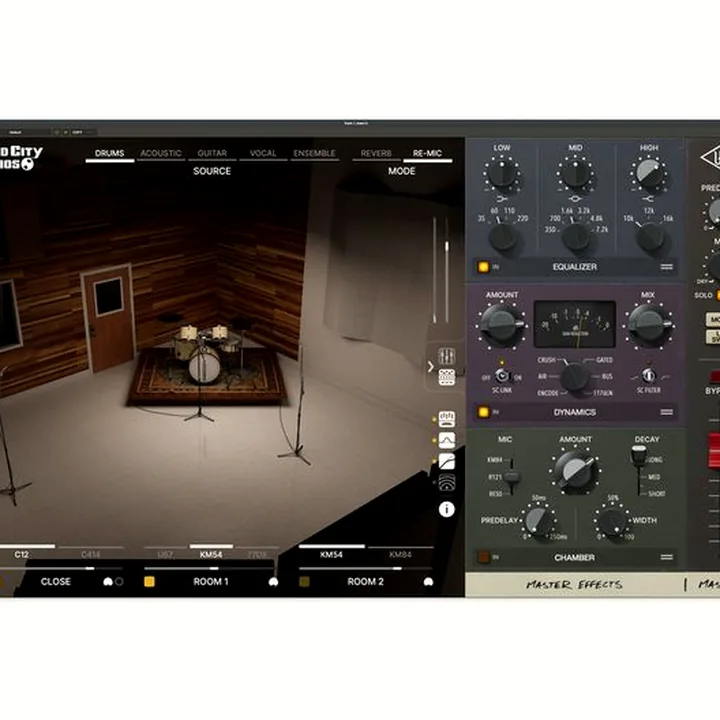This screenshot has height=720, width=720.
Task: Click the MID frequency knob
Action: click(576, 237)
